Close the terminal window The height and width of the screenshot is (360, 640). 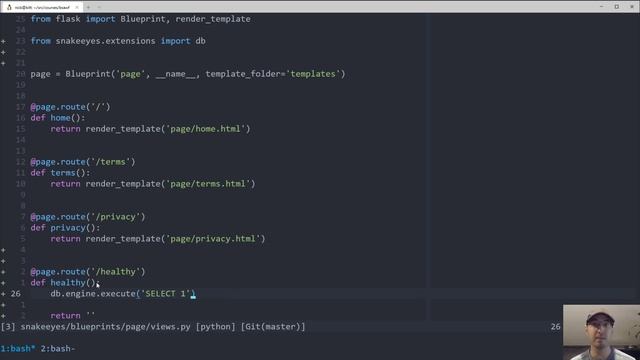click(632, 7)
